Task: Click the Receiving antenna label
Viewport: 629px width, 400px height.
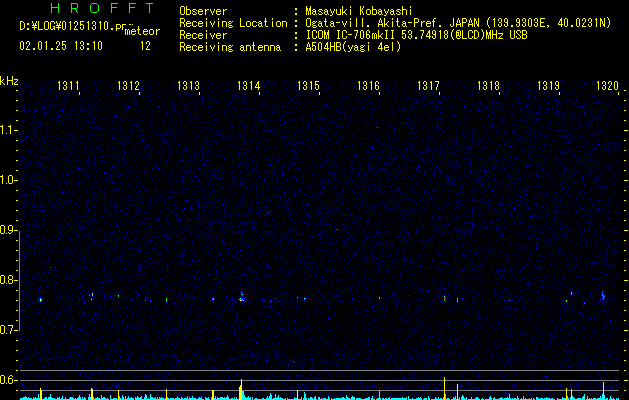Action: 230,47
